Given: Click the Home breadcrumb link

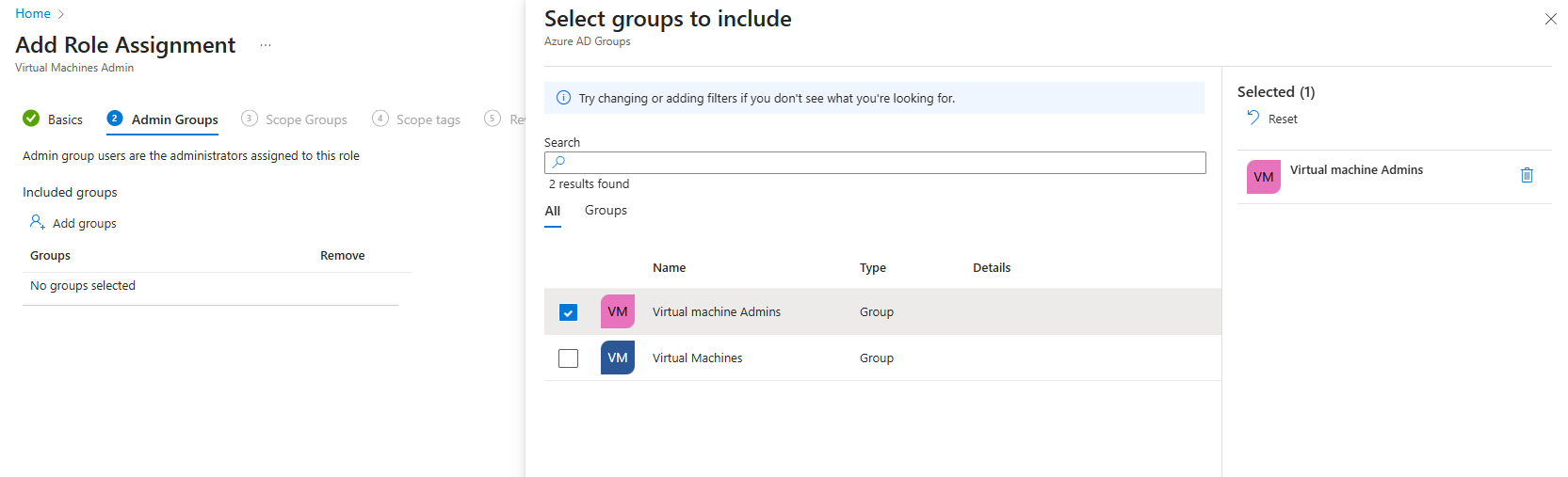Looking at the screenshot, I should (33, 14).
